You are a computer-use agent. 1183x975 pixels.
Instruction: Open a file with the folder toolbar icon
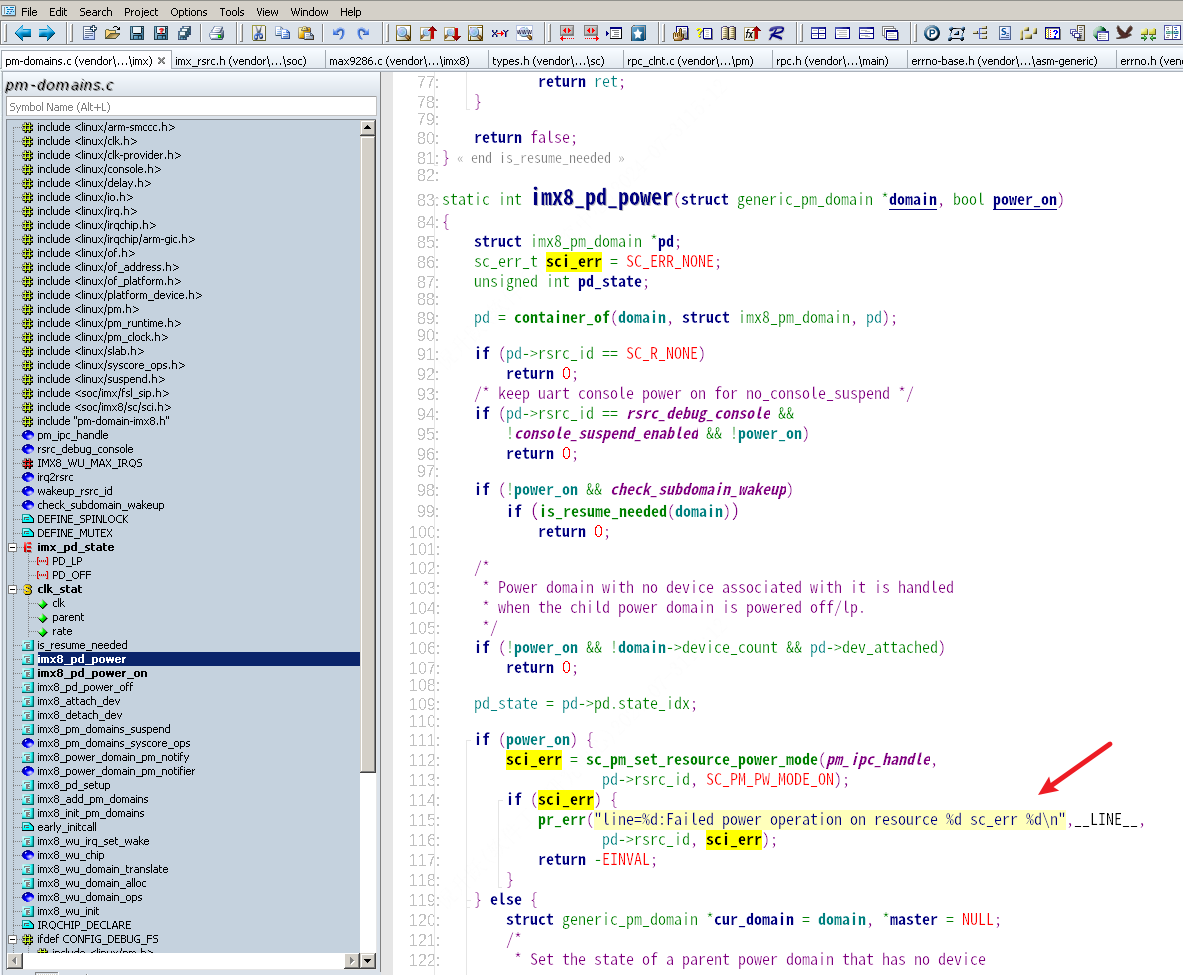(x=113, y=33)
